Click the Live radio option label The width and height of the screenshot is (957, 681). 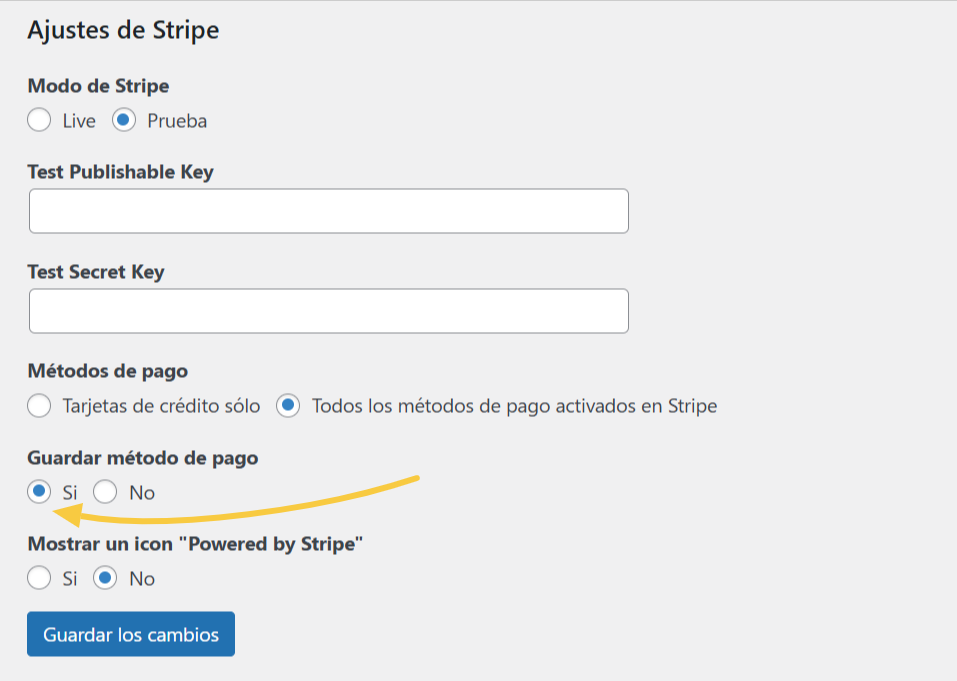[x=78, y=120]
